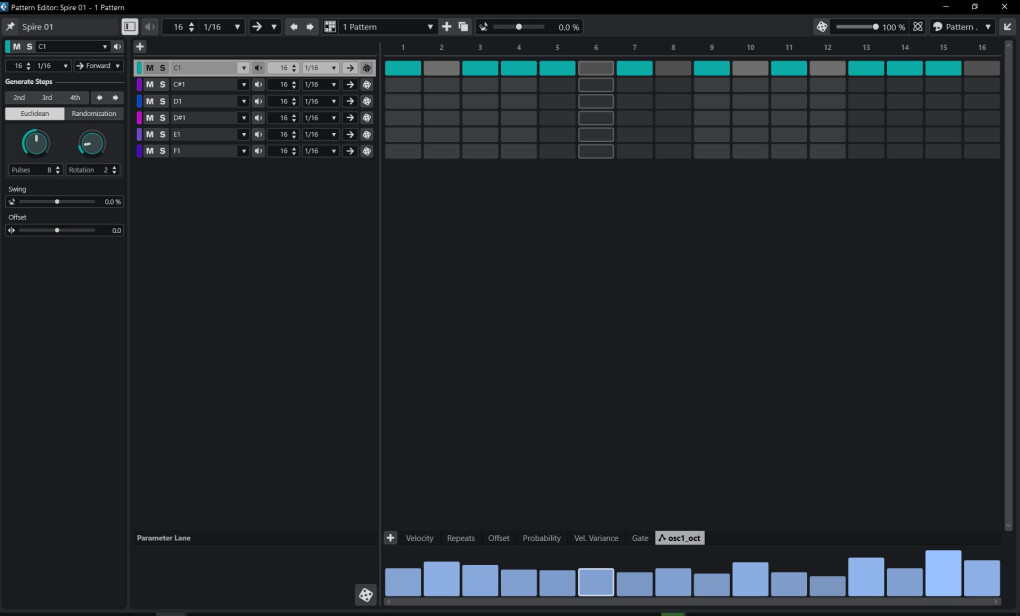
Task: Click the acoustic feedback speaker icon in top toolbar
Action: coord(150,27)
